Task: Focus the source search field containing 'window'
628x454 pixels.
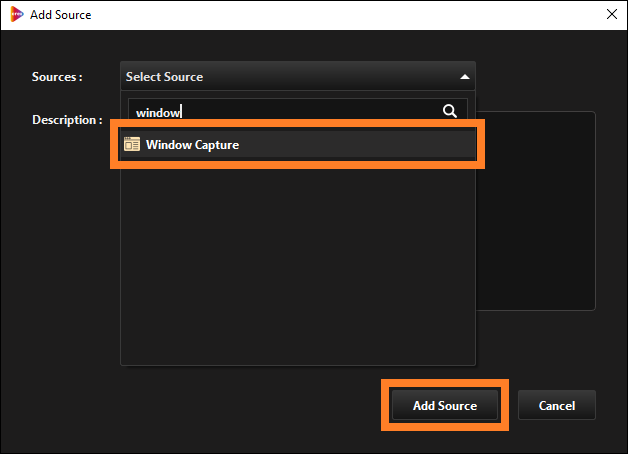Action: [298, 111]
